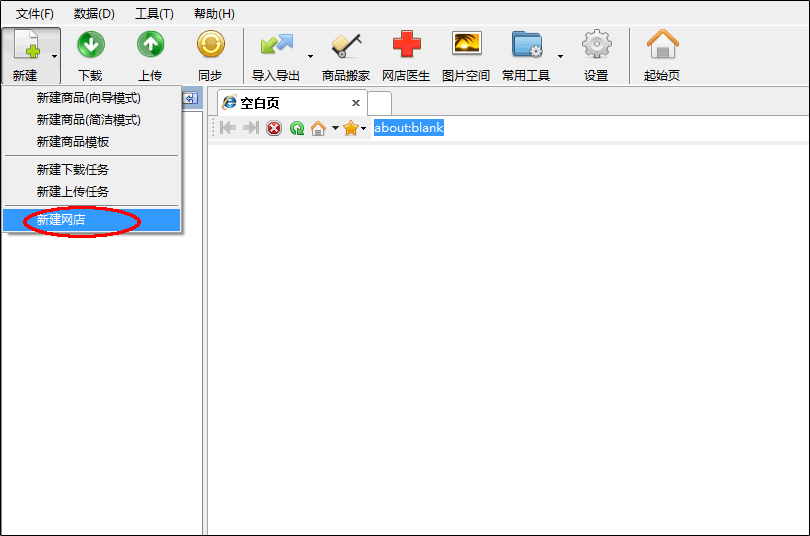Switch to the 空白页 tab
The height and width of the screenshot is (536, 810).
coord(292,103)
